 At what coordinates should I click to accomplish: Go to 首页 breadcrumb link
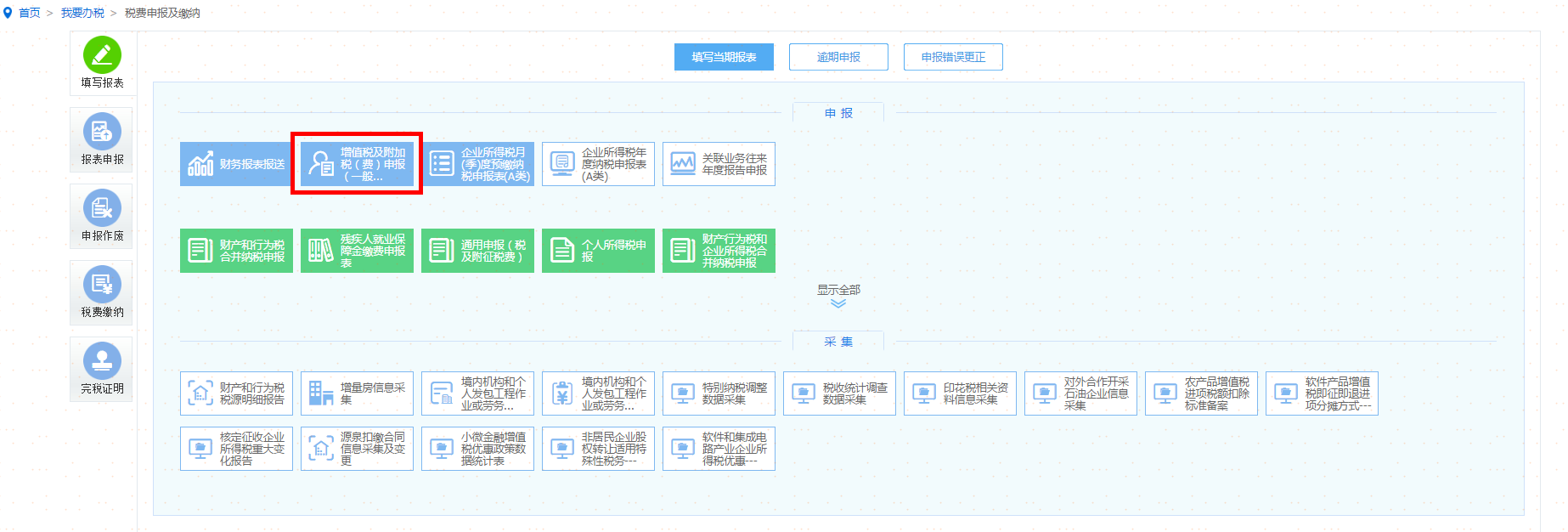(x=29, y=13)
